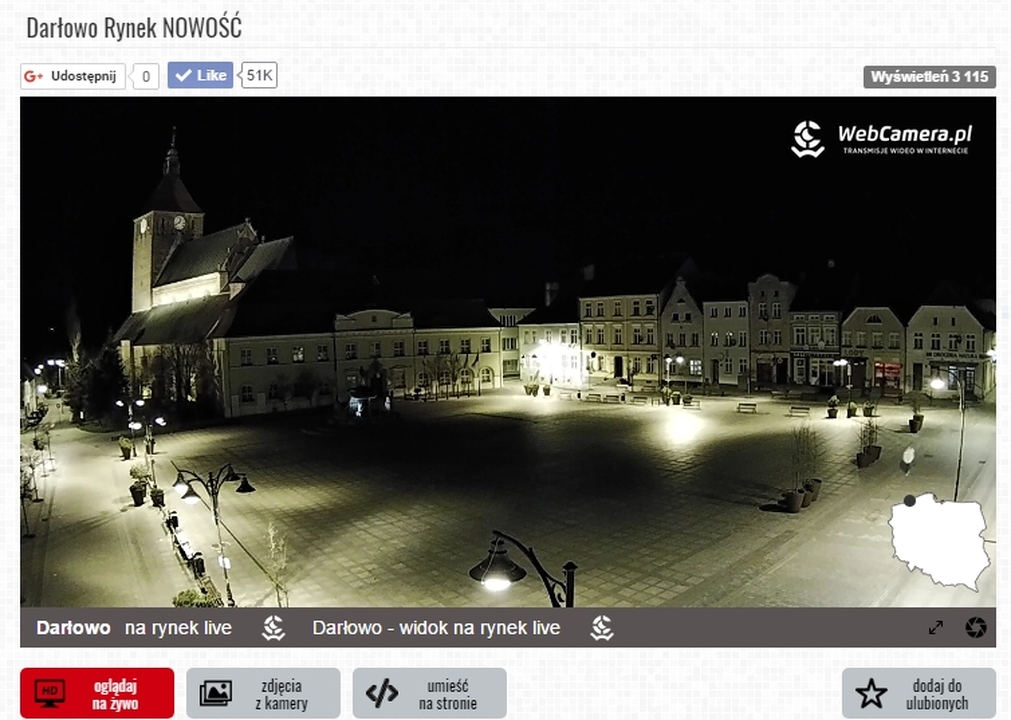The image size is (1011, 720).
Task: Click the camera aperture snapshot icon
Action: 976,628
